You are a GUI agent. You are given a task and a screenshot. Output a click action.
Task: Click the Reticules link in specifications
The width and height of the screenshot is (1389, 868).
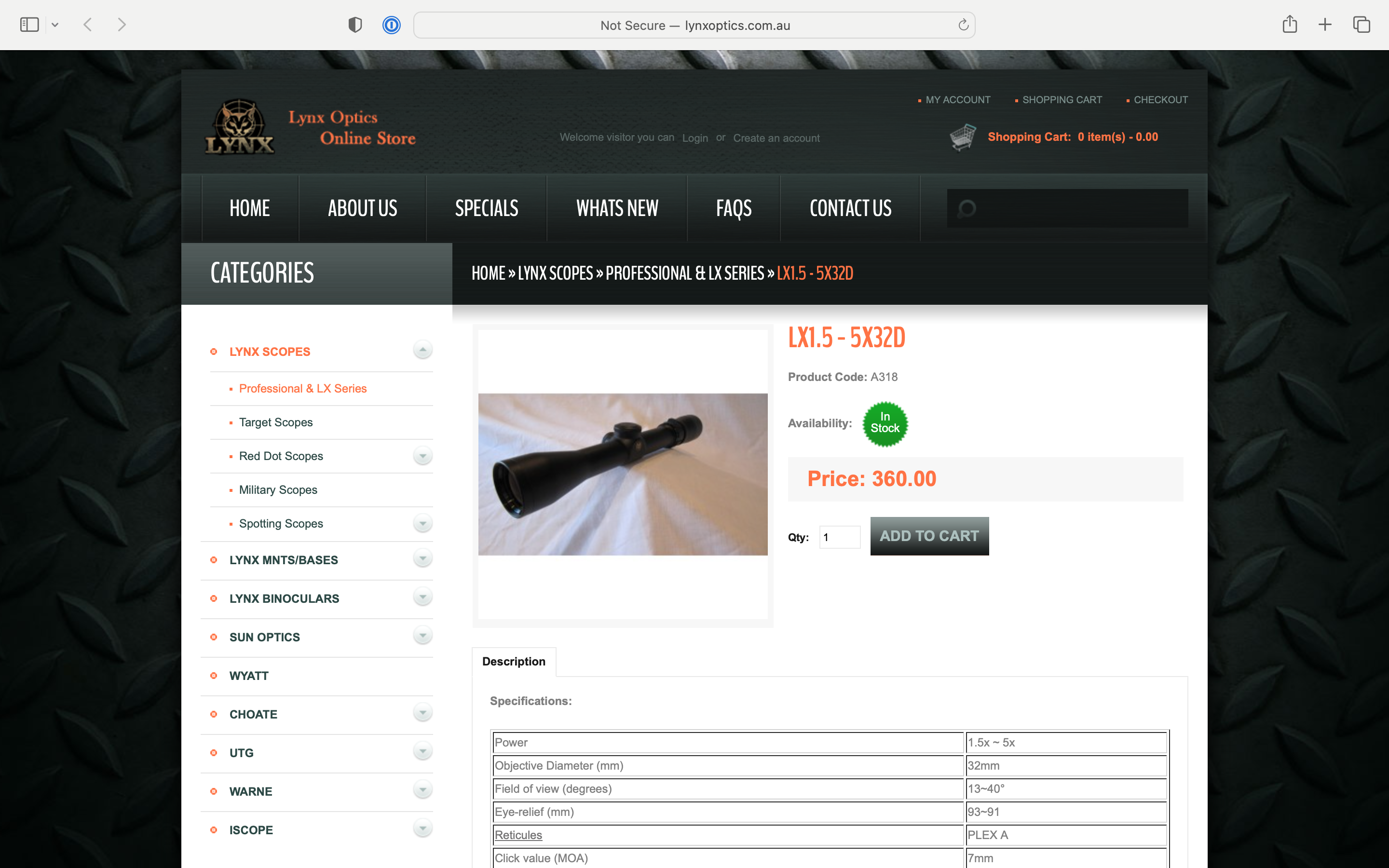[x=518, y=835]
